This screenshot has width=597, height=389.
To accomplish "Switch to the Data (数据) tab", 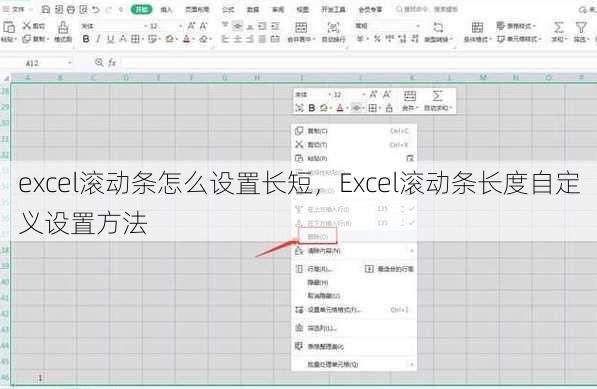I will tap(253, 10).
